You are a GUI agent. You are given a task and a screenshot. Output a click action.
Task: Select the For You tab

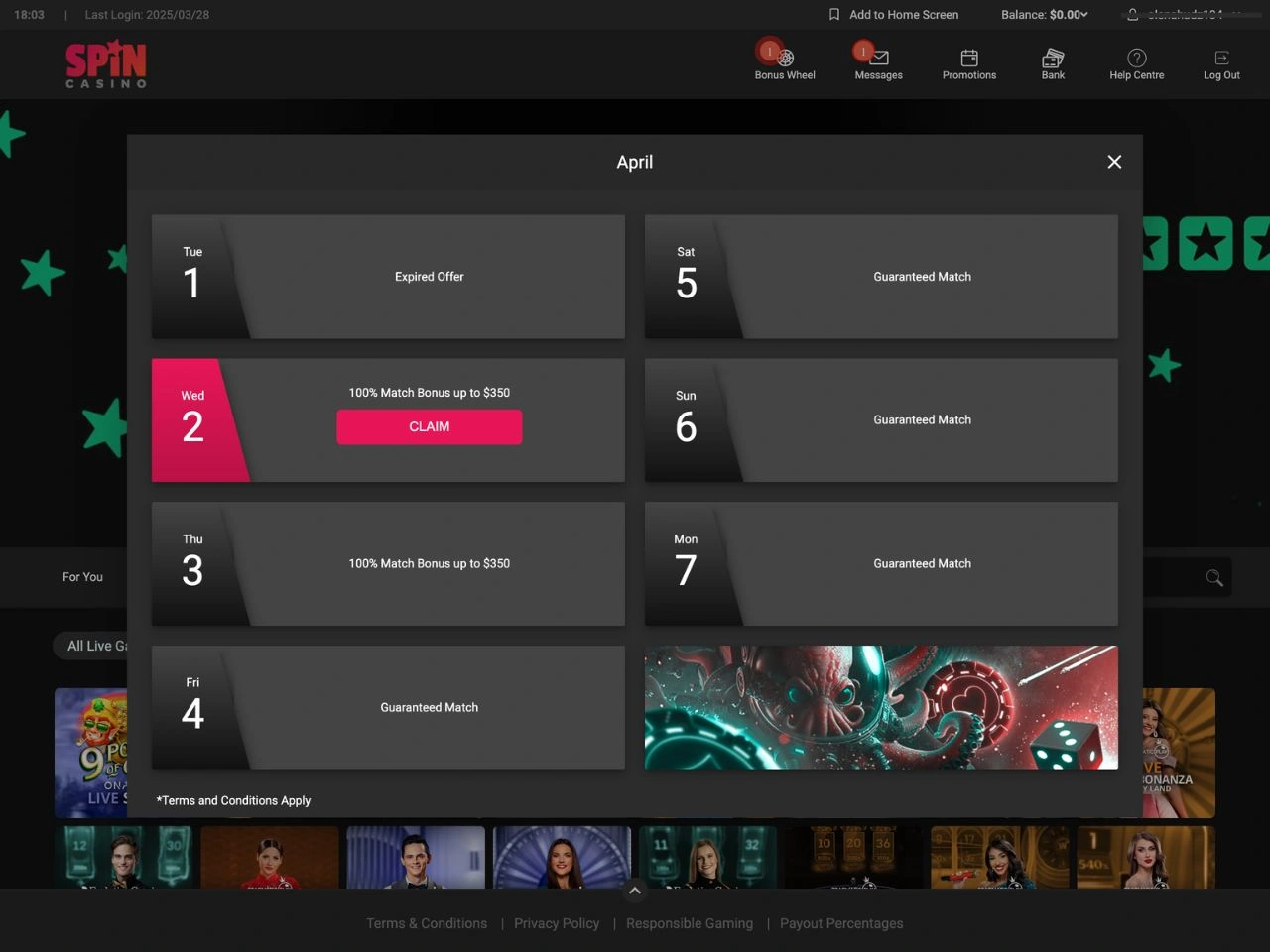(x=82, y=577)
